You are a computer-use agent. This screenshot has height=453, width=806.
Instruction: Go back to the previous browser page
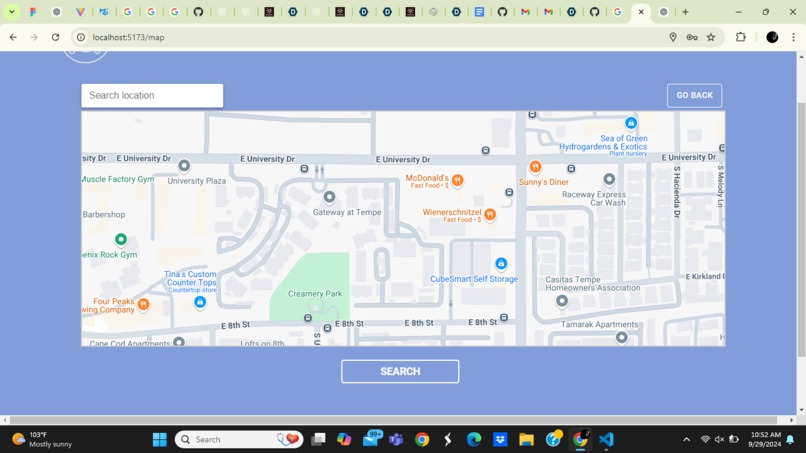13,37
